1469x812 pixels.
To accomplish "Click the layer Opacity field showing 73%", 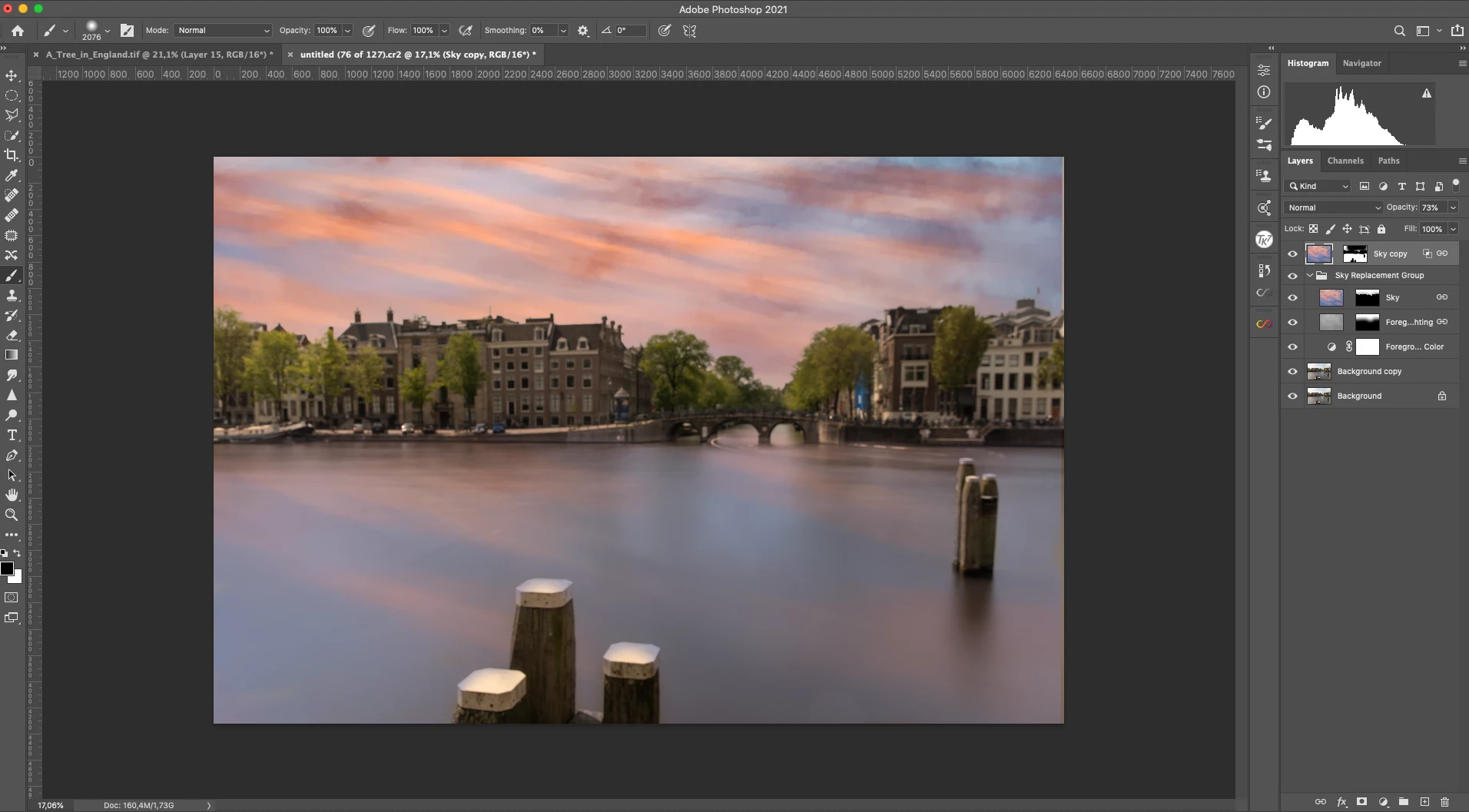I will [1432, 207].
